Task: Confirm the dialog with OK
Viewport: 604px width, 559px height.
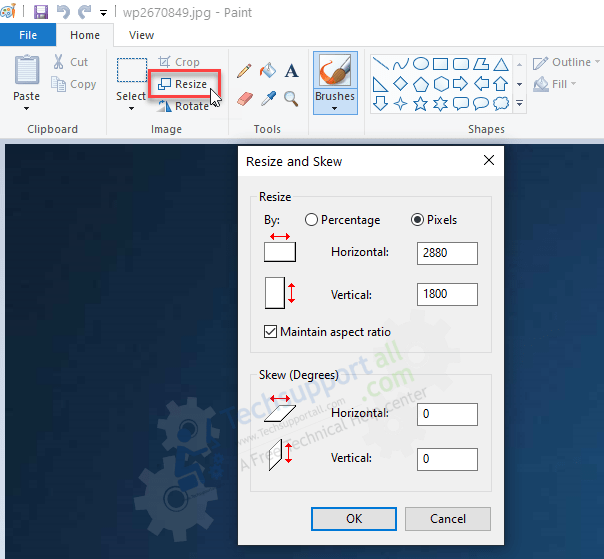Action: (354, 519)
